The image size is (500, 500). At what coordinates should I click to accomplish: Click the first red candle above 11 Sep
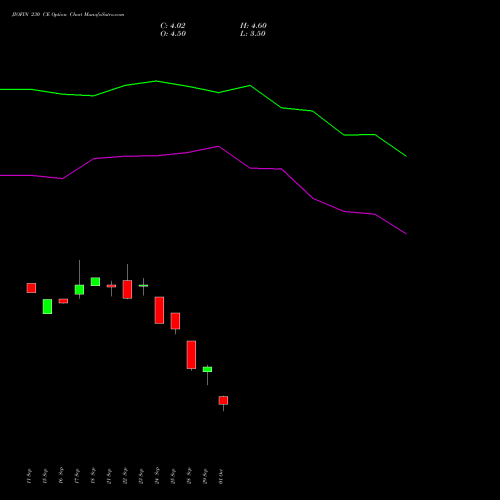(x=31, y=288)
